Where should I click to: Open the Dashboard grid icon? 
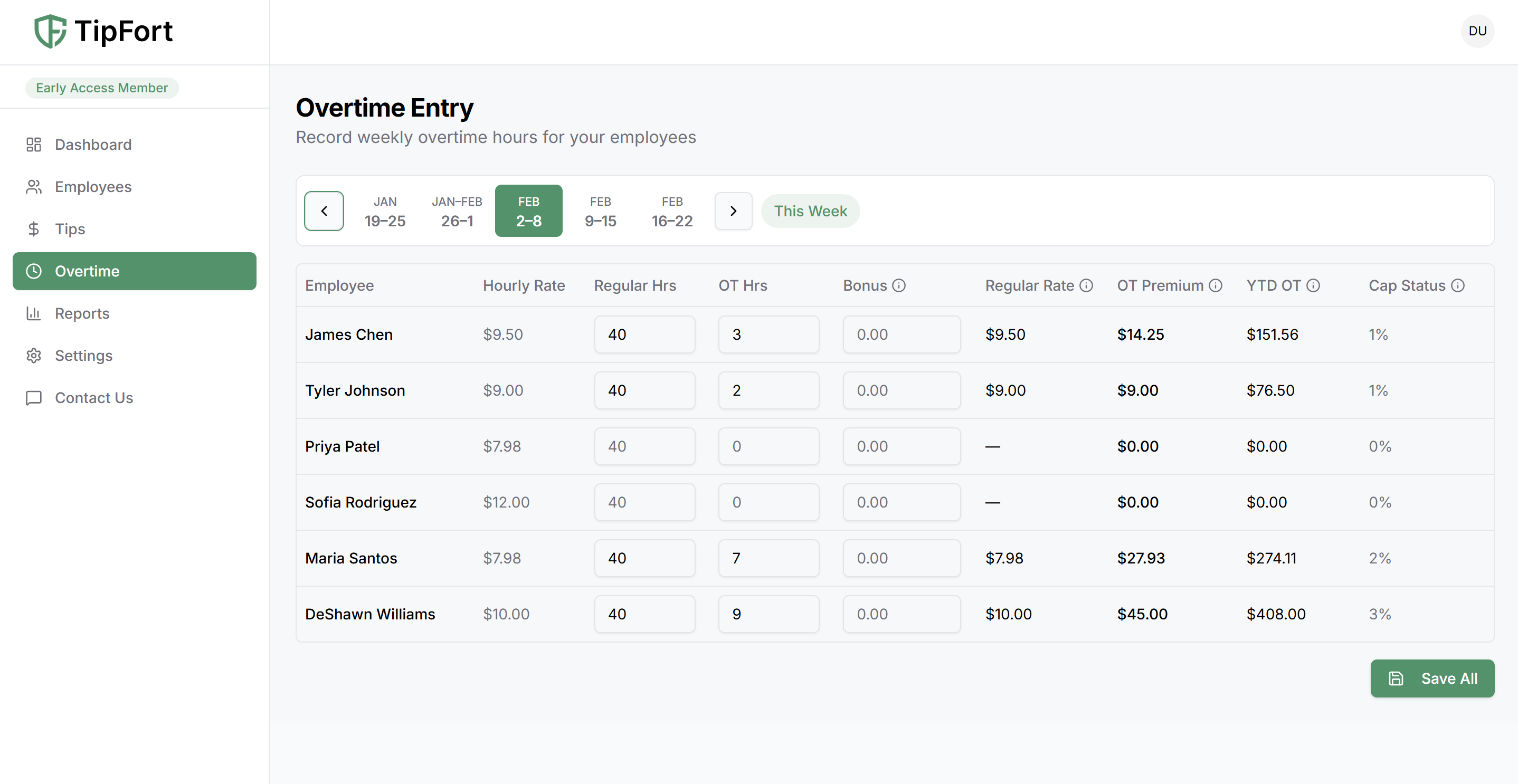34,145
